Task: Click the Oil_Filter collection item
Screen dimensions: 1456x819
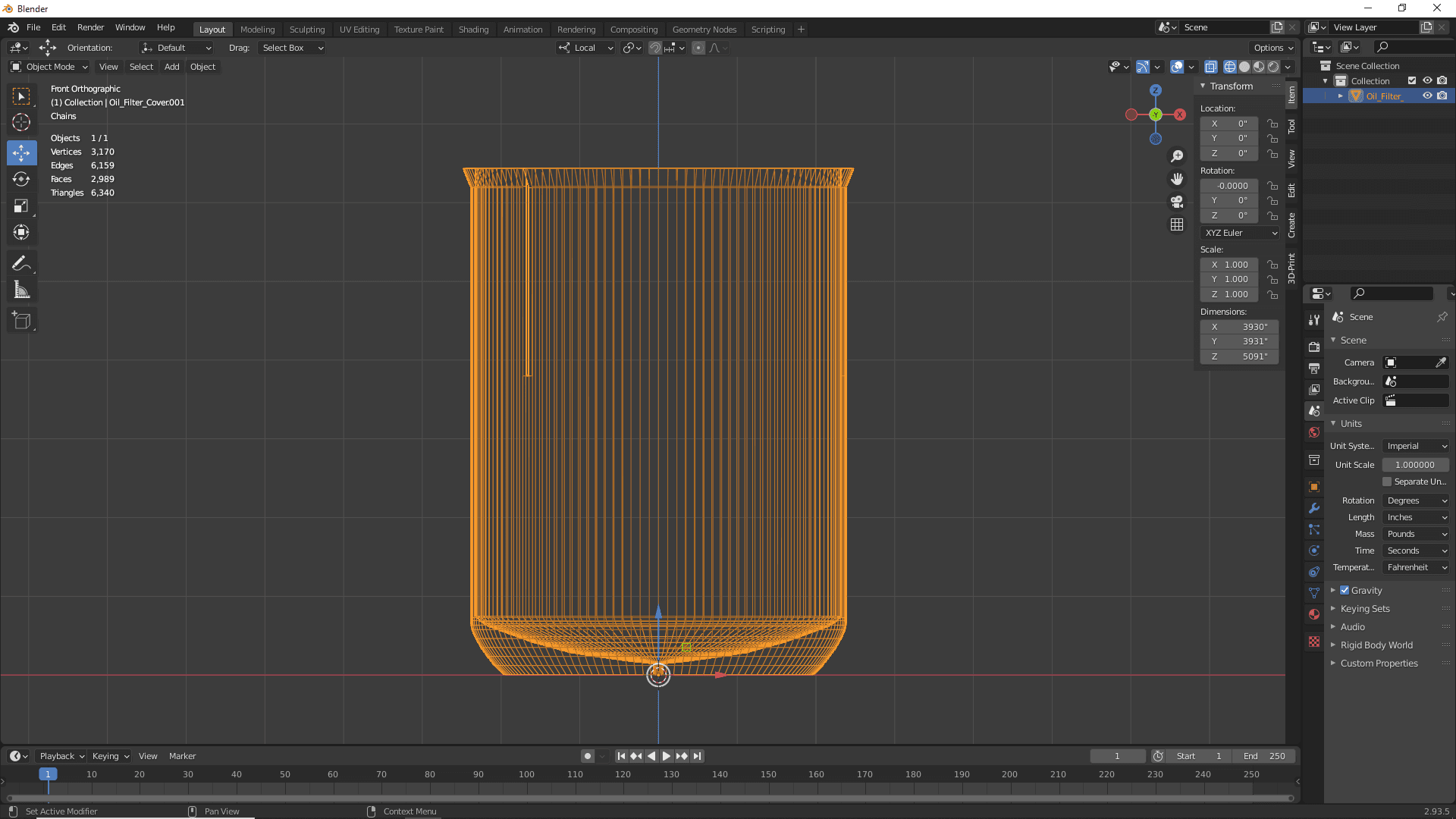Action: pyautogui.click(x=1383, y=95)
